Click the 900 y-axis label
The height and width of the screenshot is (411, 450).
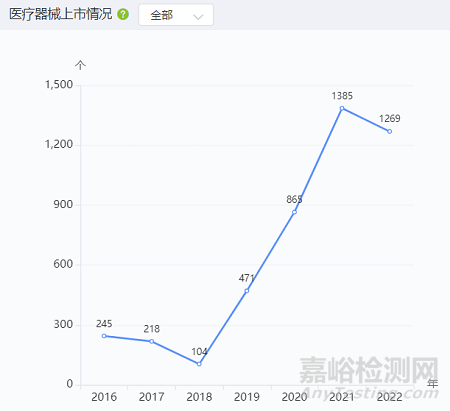click(63, 204)
